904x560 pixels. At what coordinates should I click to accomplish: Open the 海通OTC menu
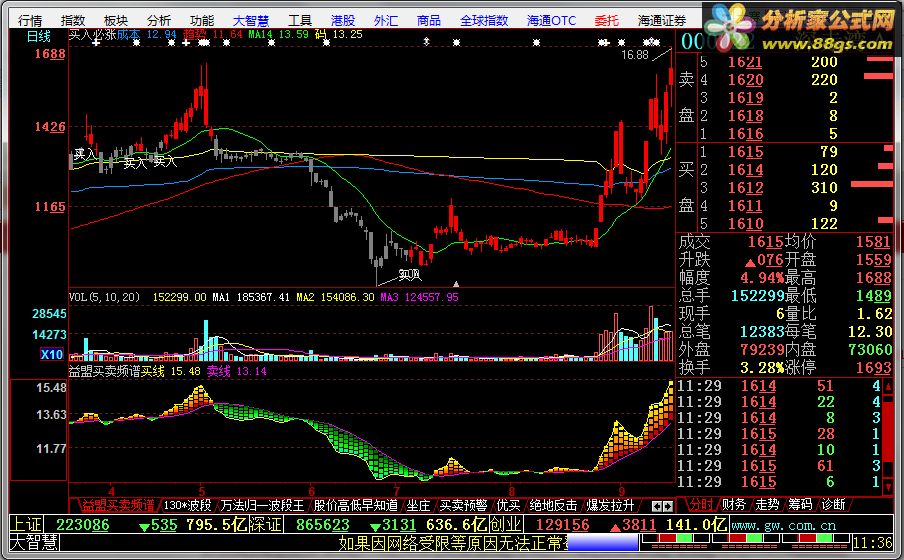pos(551,21)
